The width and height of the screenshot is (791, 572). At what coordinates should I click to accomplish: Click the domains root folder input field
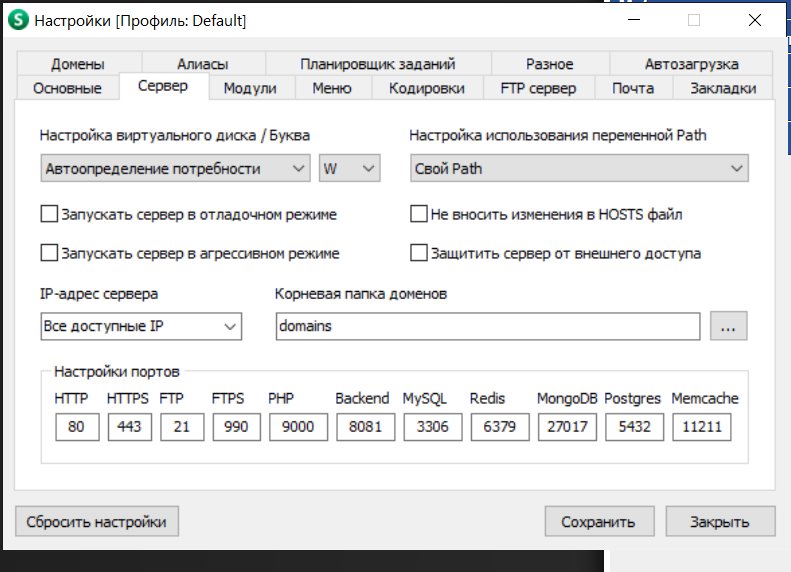click(x=487, y=326)
